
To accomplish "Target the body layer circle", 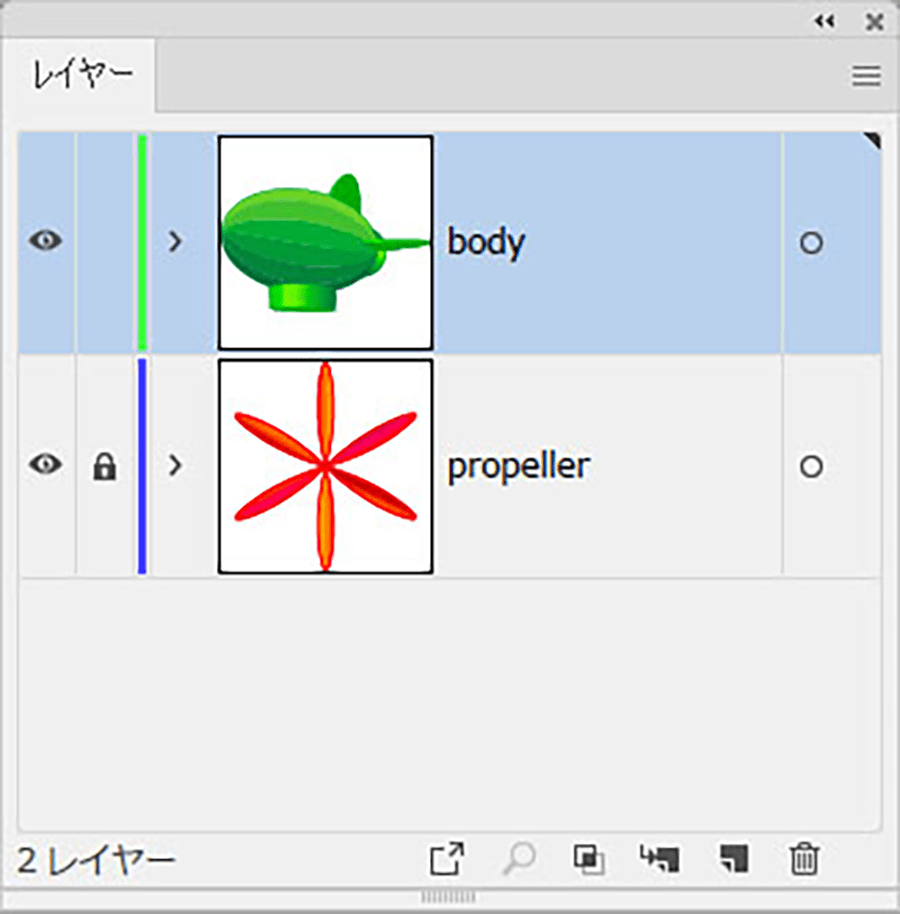I will pyautogui.click(x=811, y=242).
